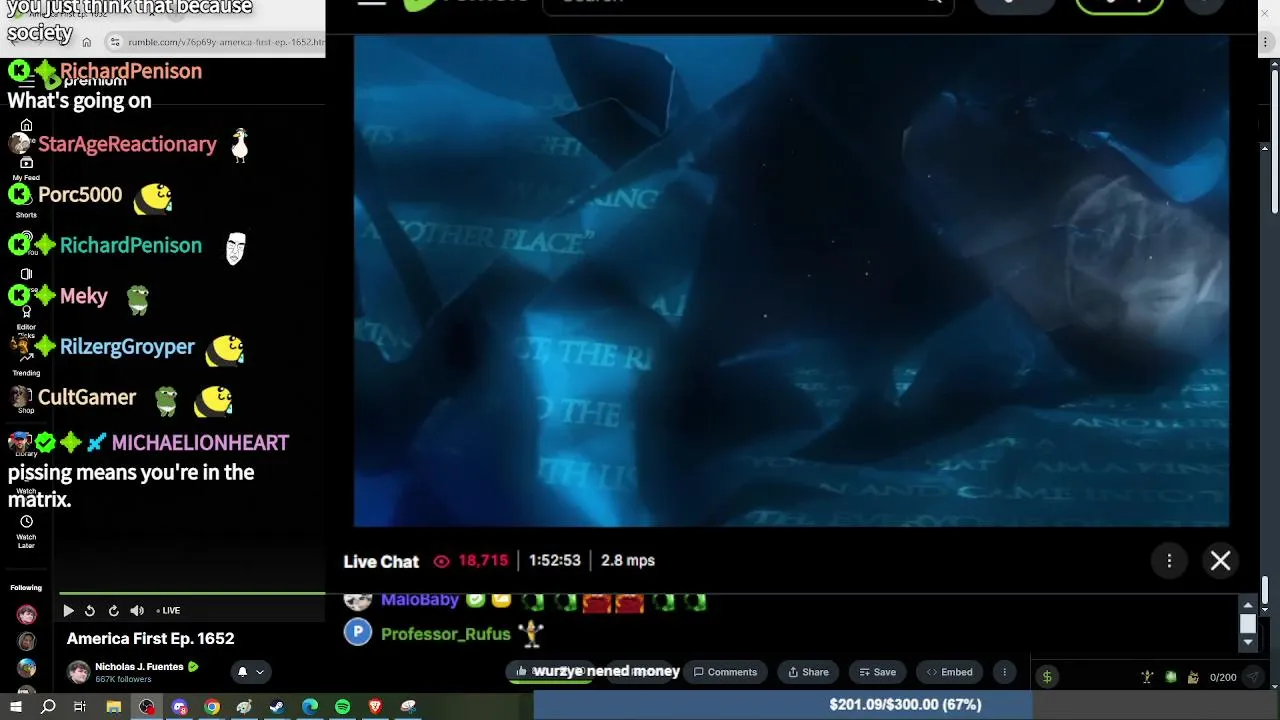Click the browser URL address bar

point(215,42)
